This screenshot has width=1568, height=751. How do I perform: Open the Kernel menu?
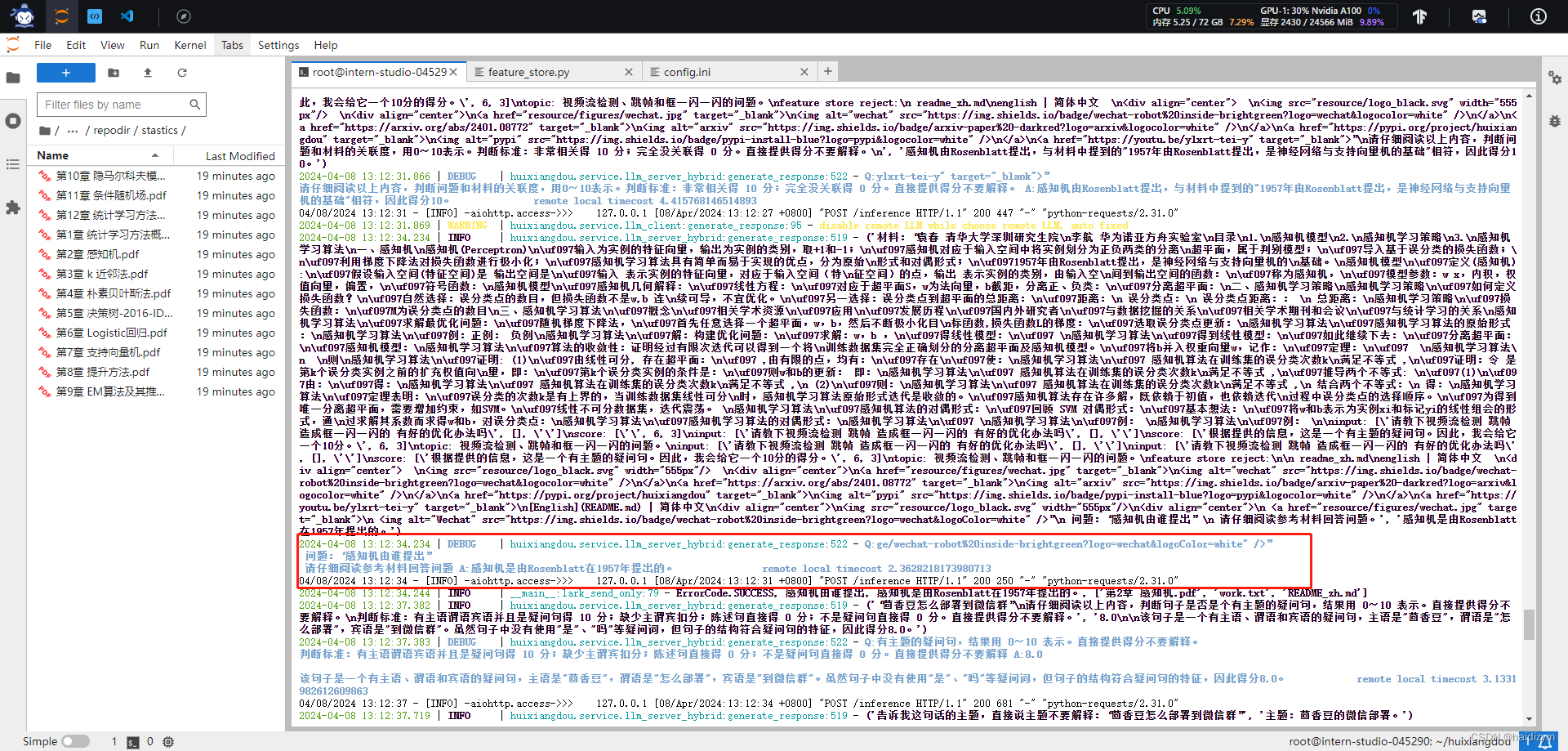(190, 45)
